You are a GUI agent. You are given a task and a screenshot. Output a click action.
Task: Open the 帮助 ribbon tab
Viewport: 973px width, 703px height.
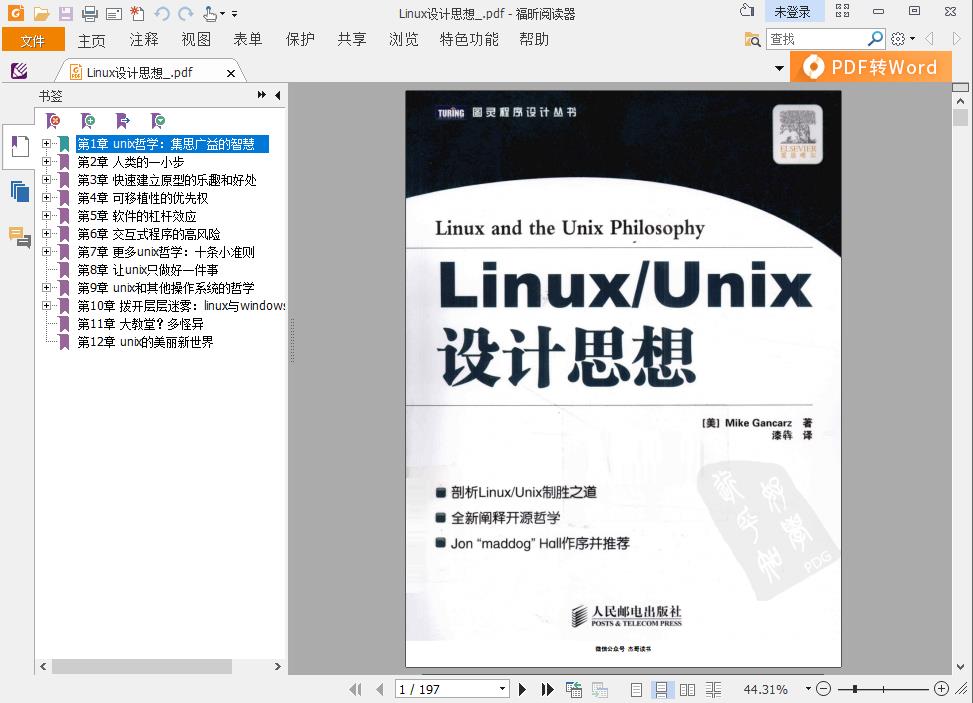pos(534,40)
